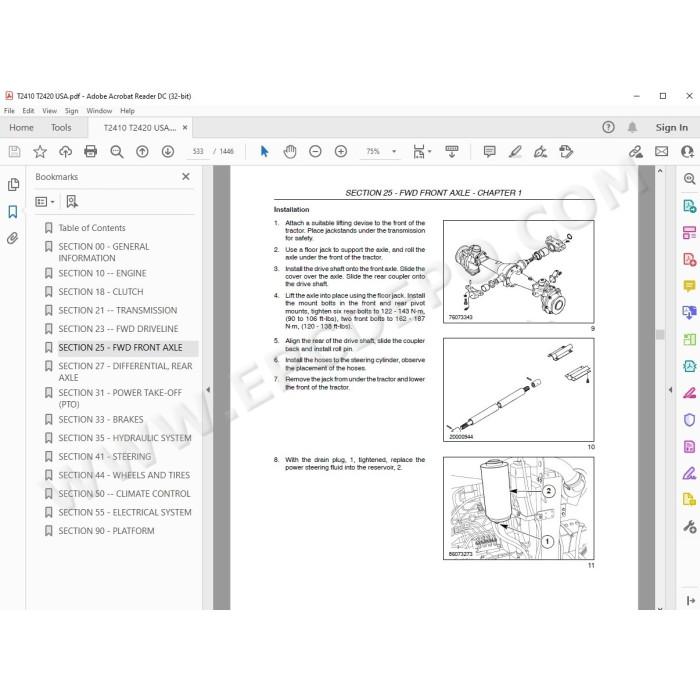Print the document with printer icon
The height and width of the screenshot is (700, 700).
point(91,152)
